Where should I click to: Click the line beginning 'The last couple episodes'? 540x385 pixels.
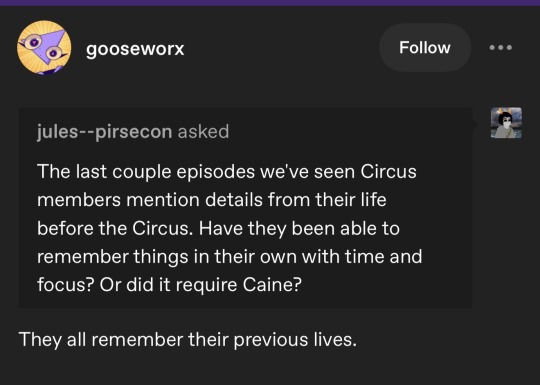227,171
